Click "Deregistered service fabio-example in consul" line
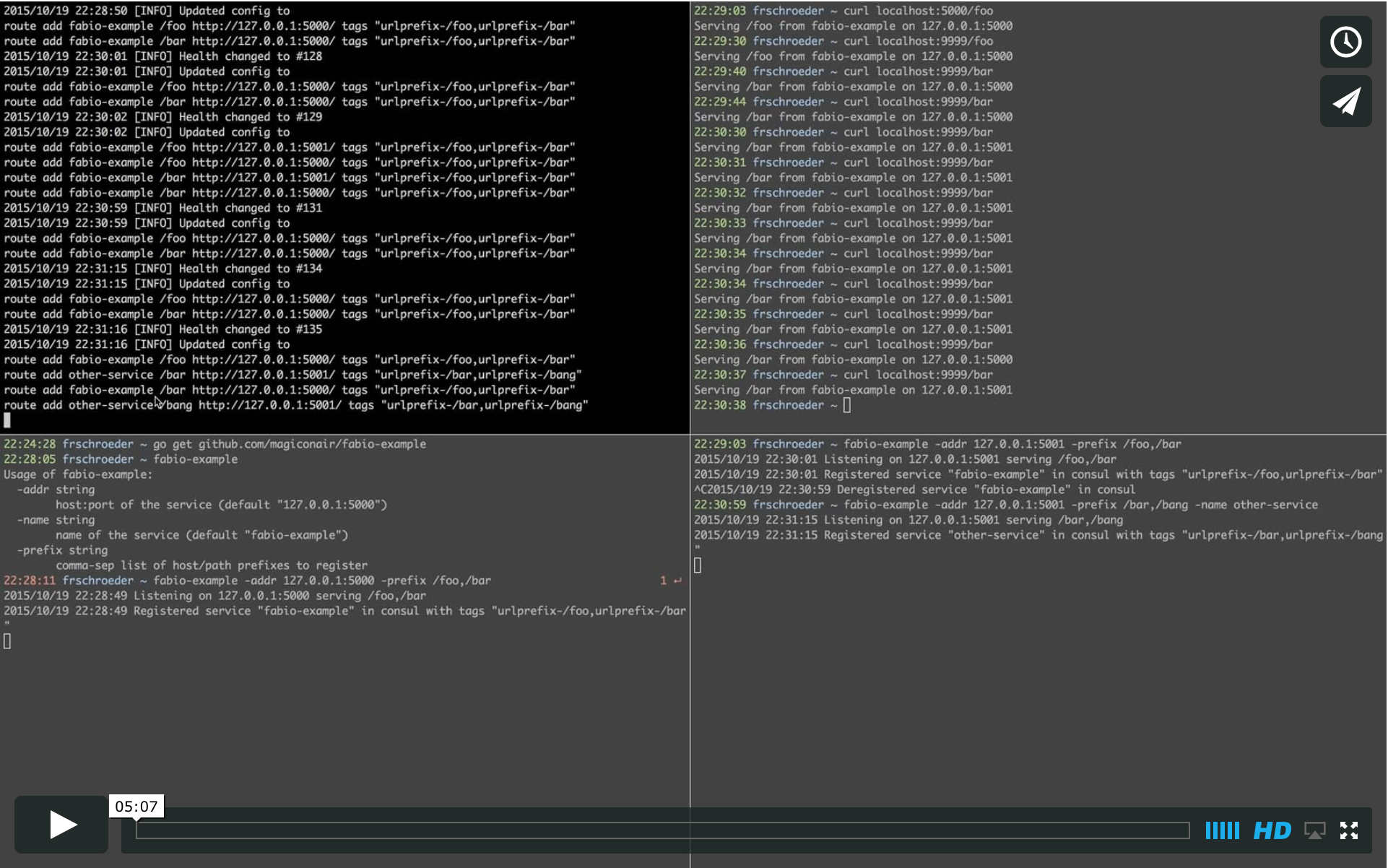Screen dimensions: 1388x868 point(915,490)
